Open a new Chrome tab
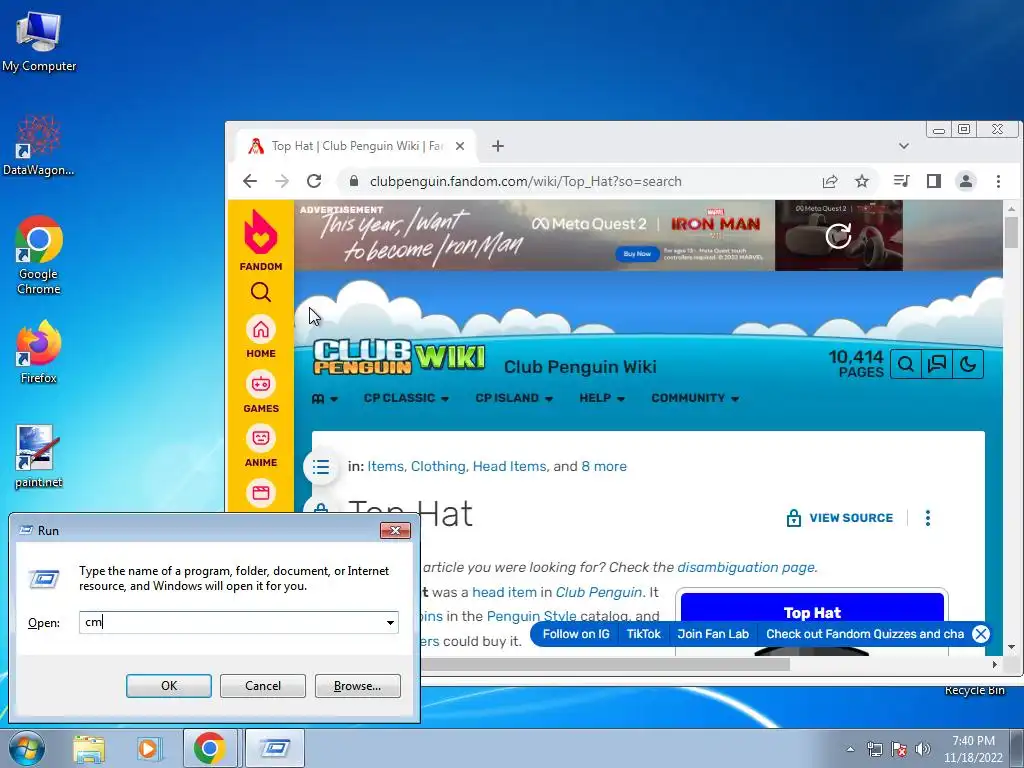1024x768 pixels. tap(498, 146)
